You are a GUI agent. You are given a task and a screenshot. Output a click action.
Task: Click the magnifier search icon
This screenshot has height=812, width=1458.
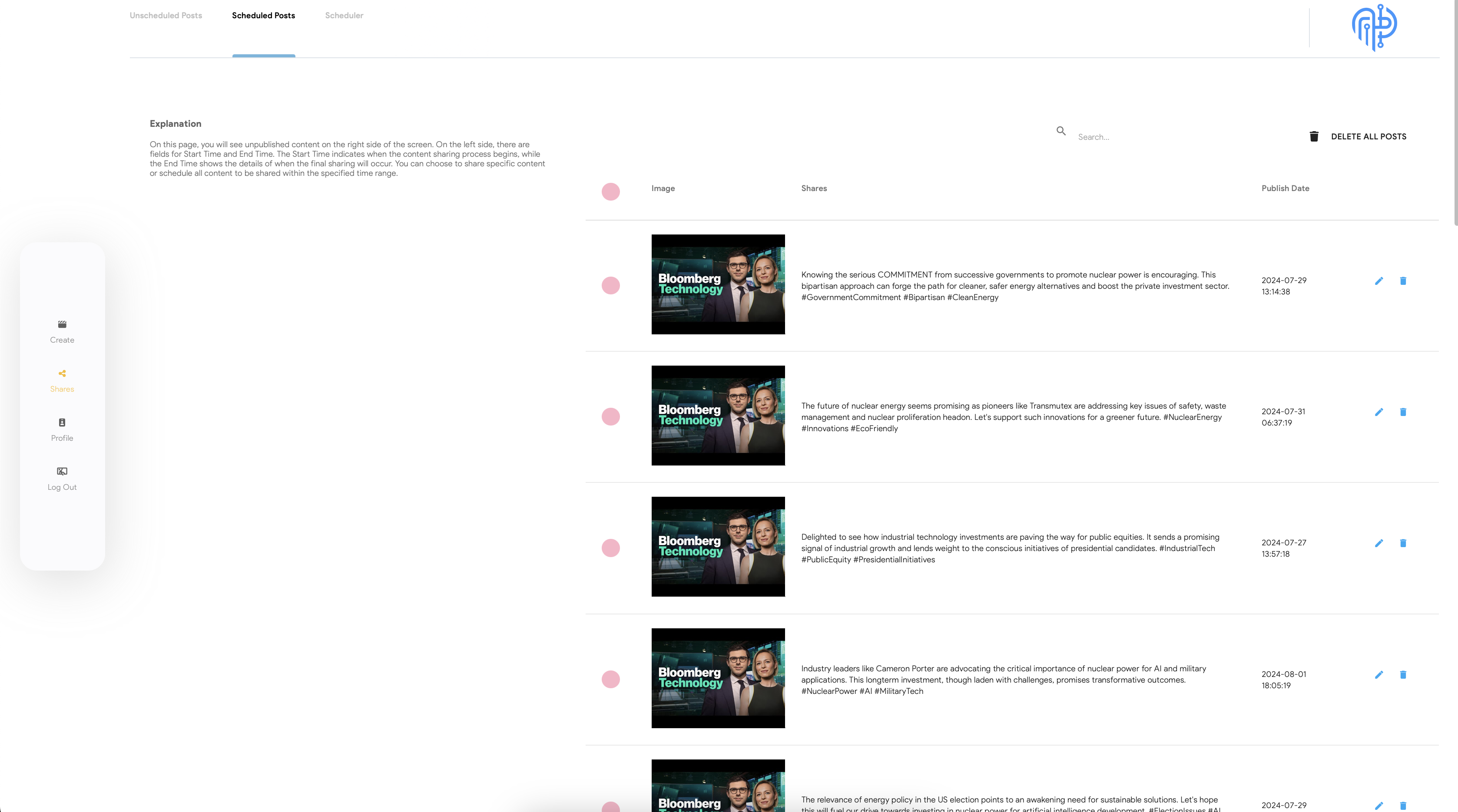pyautogui.click(x=1061, y=131)
